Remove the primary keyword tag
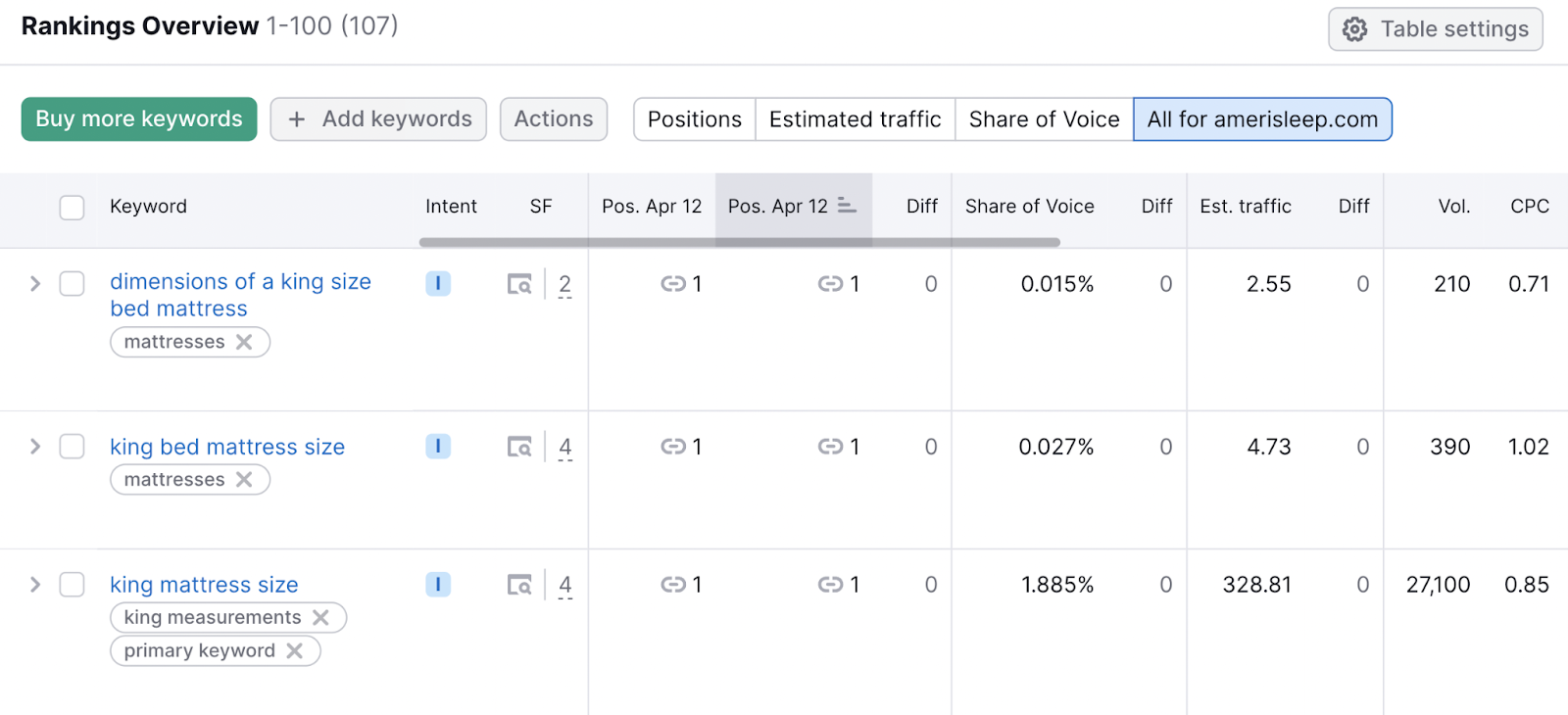Viewport: 1568px width, 715px height. (294, 650)
